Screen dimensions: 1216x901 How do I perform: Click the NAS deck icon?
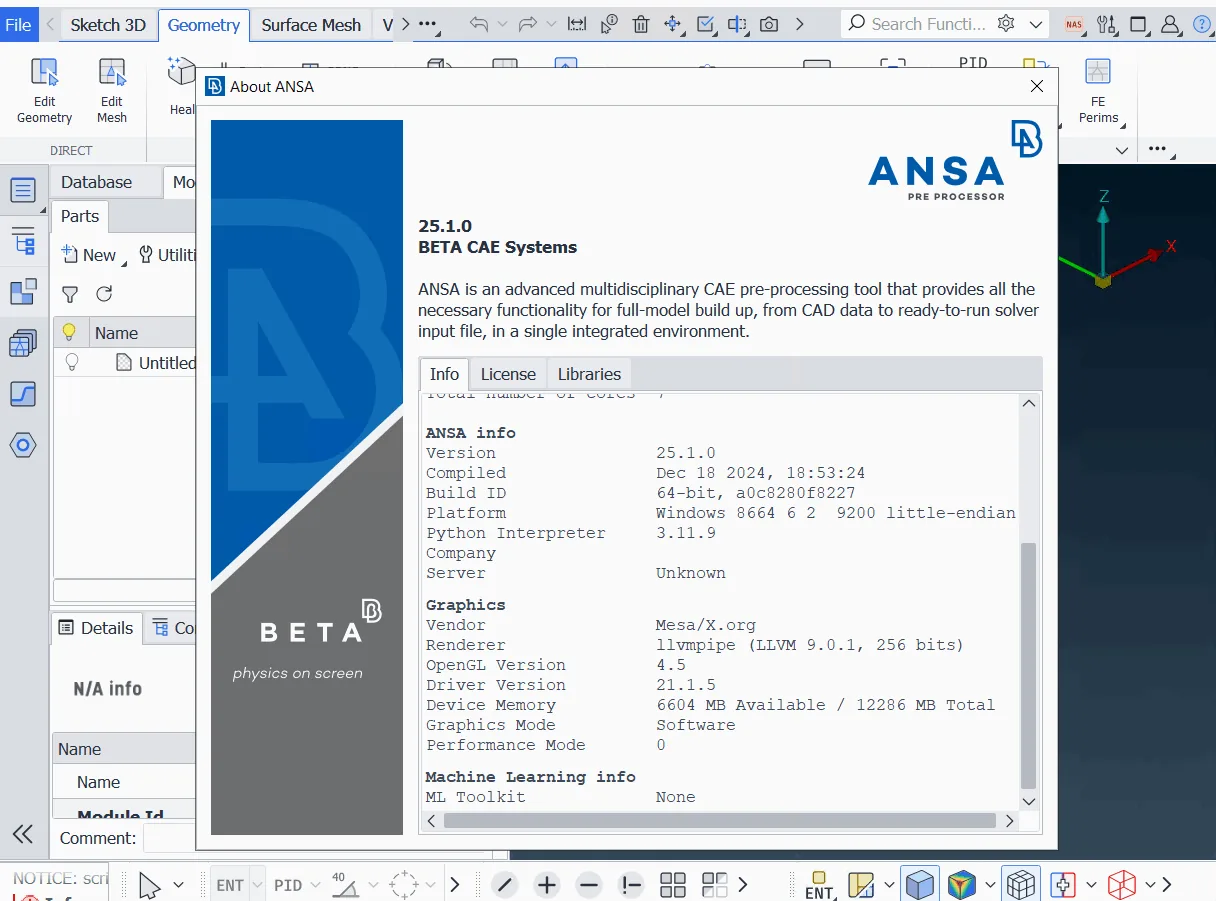point(1074,24)
